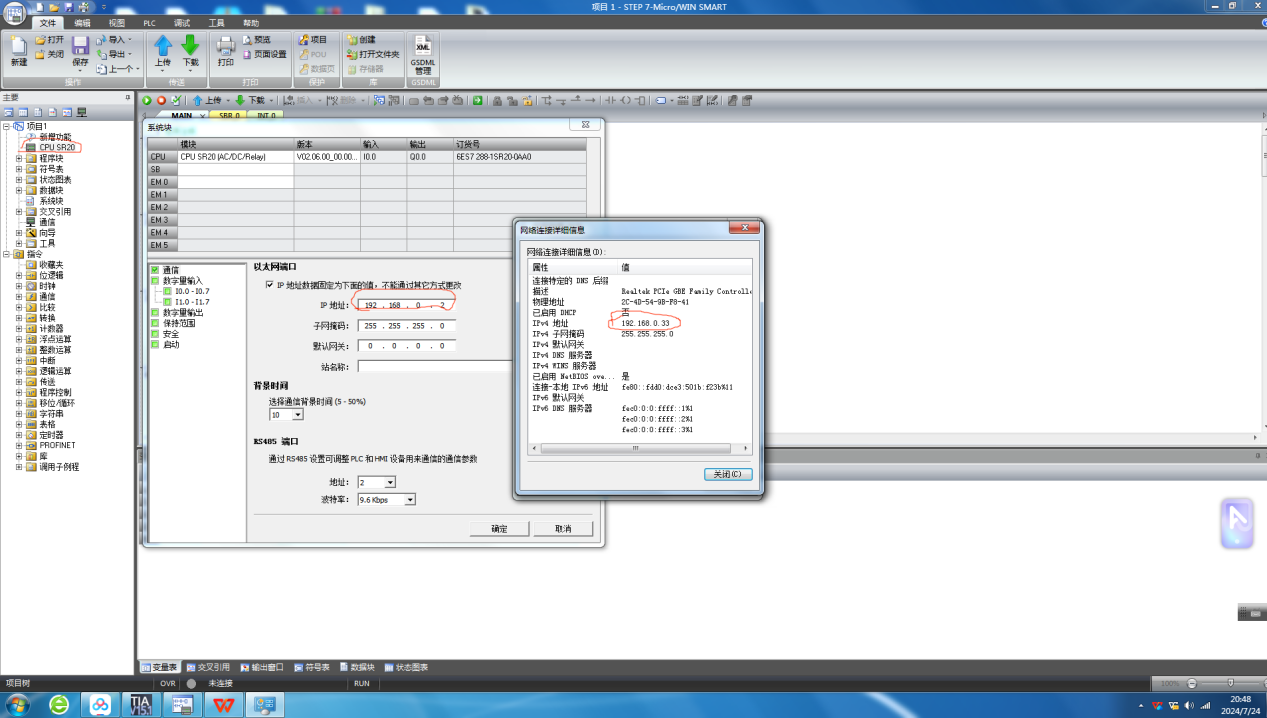Toggle the fixed IP address checkbox
The image size is (1267, 718).
269,285
